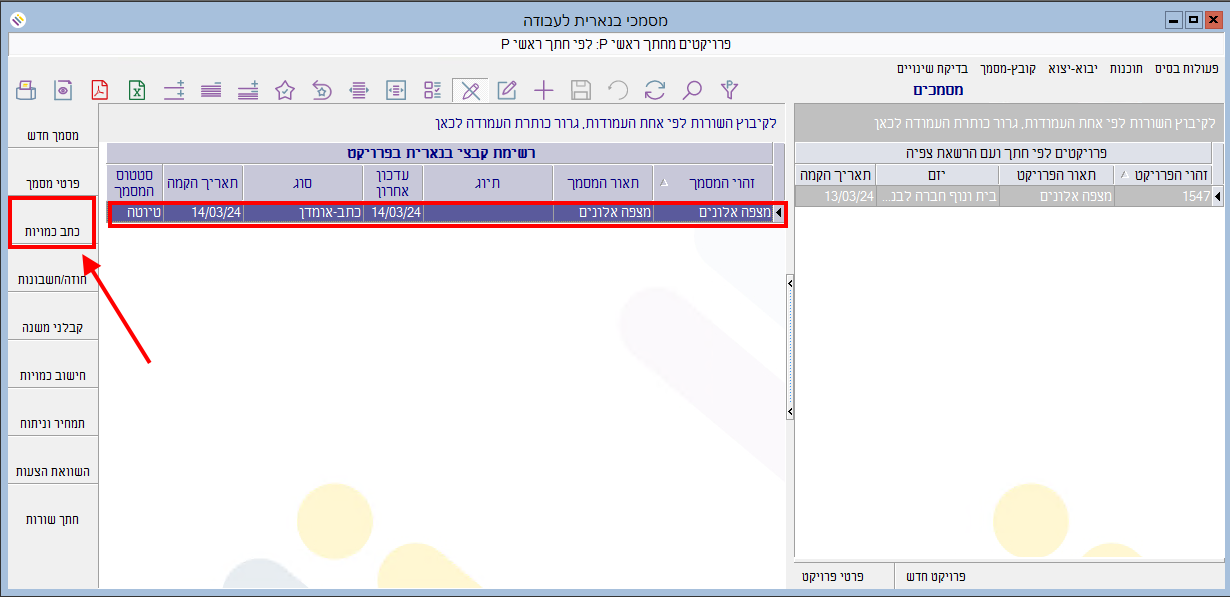
Task: Export the list to PDF
Action: tap(100, 90)
